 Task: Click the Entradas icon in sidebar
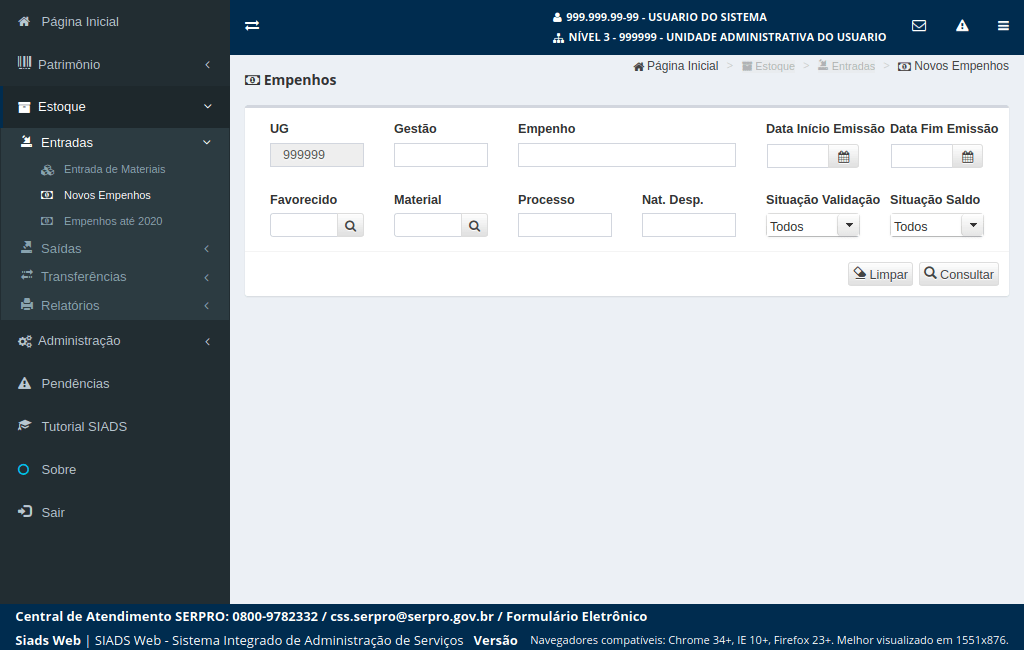tap(27, 142)
